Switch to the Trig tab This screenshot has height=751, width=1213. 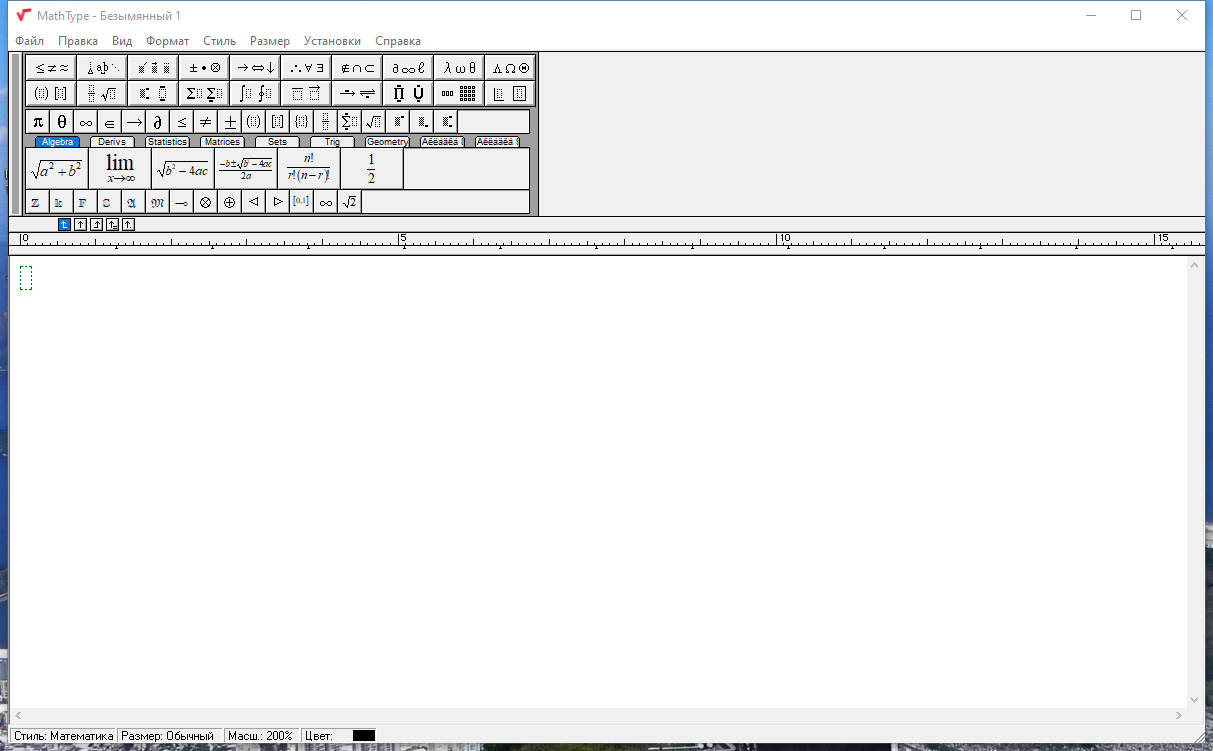(332, 142)
